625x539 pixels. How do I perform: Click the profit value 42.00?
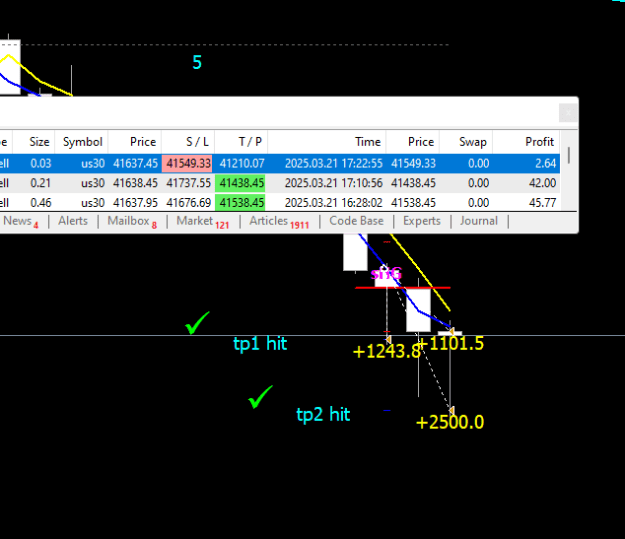point(542,183)
